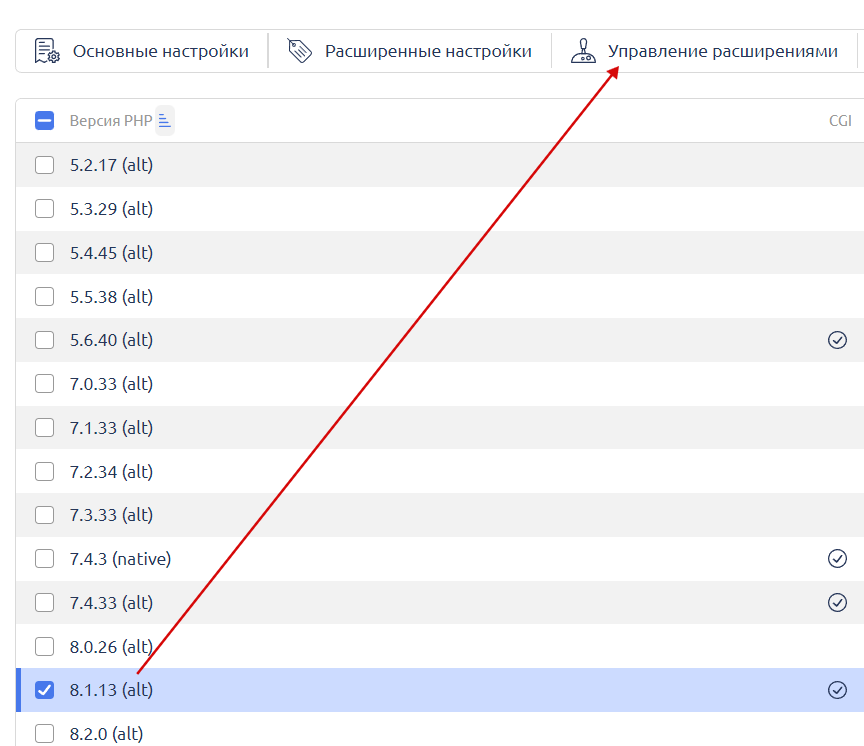Click CGI checkmark icon for 7.4.3 (native)
This screenshot has width=864, height=746.
pyautogui.click(x=837, y=558)
